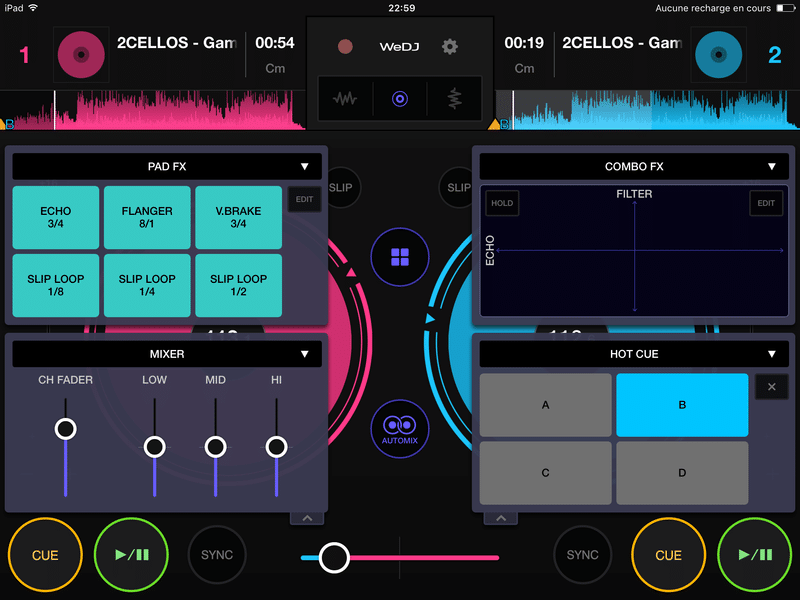Image resolution: width=800 pixels, height=600 pixels.
Task: Open the MIXER panel dropdown
Action: (167, 354)
